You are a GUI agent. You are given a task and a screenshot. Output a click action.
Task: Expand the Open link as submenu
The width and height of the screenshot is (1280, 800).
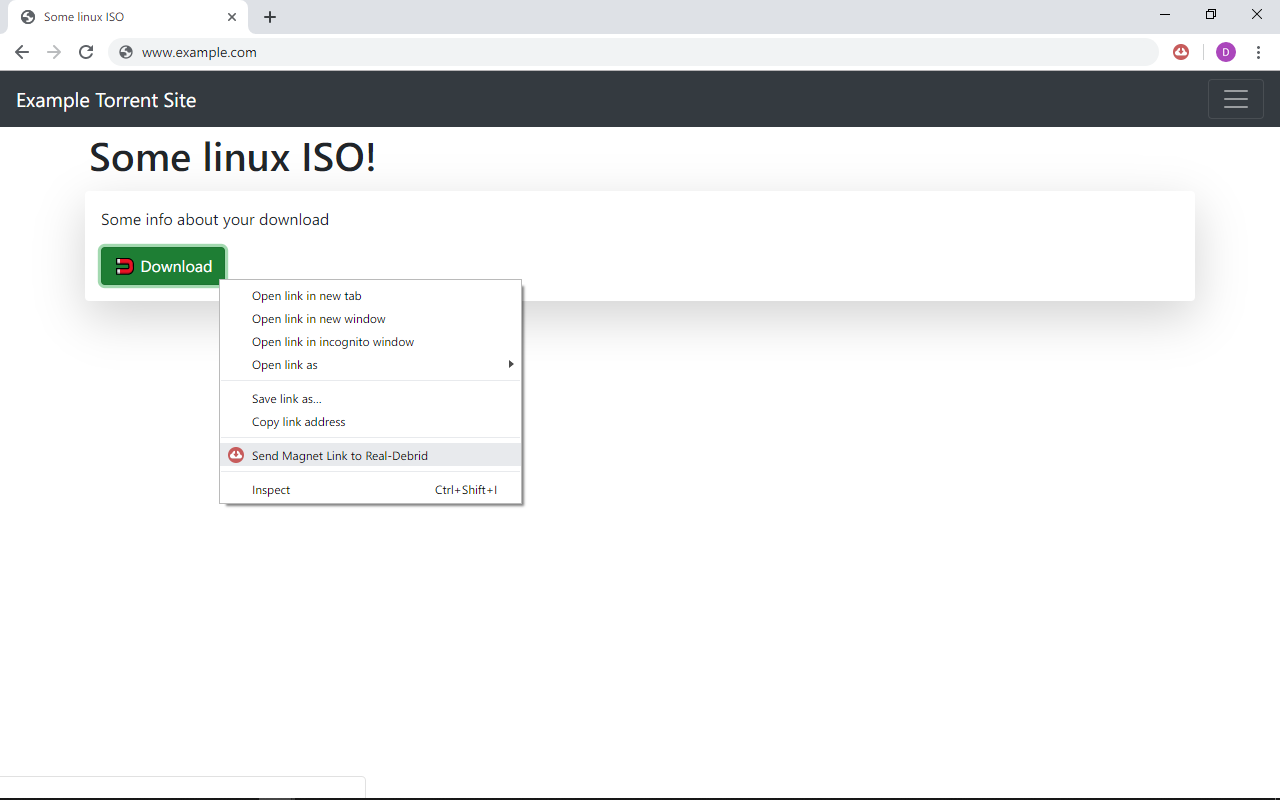284,364
